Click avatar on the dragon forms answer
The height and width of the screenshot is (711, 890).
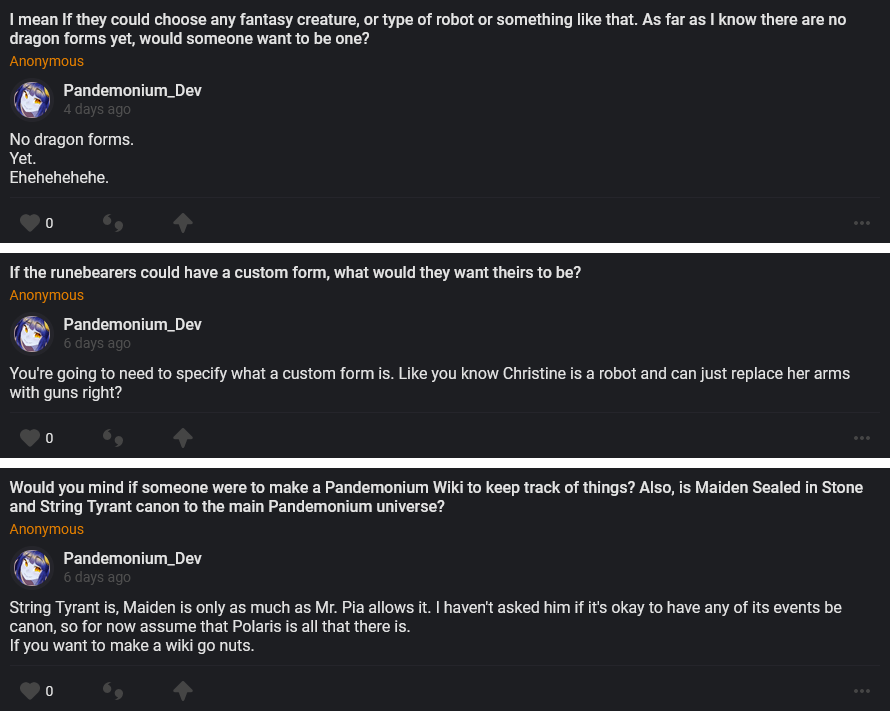coord(32,100)
